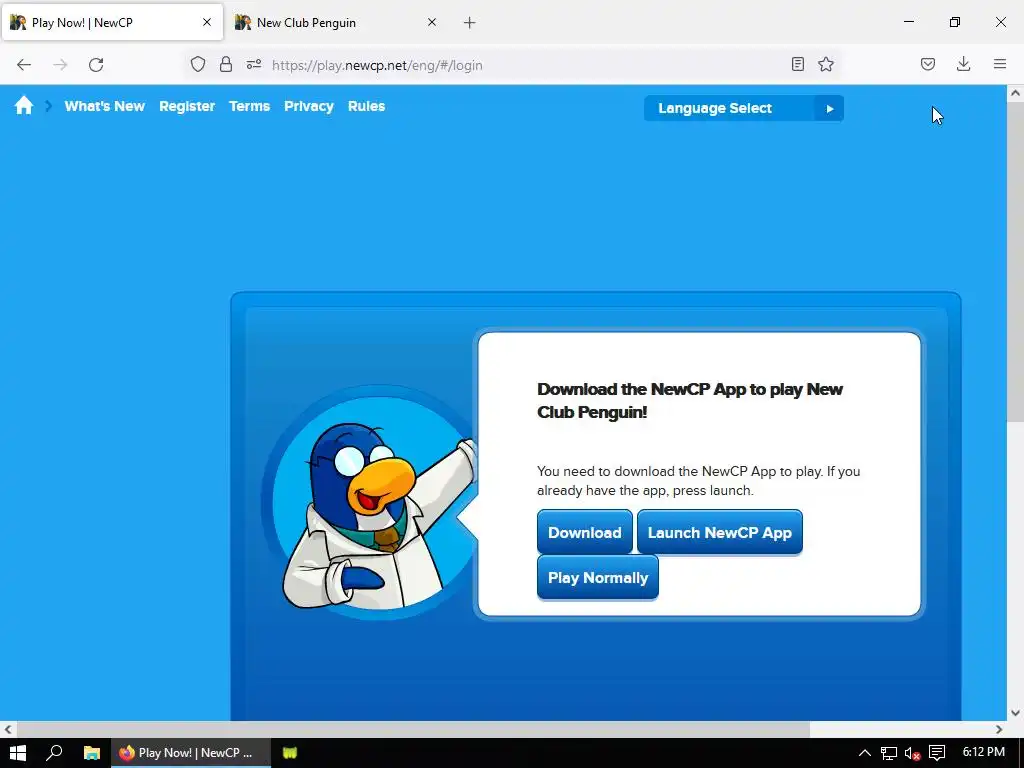Click the 6:12 PM taskbar clock
Screen dimensions: 1024x768
point(984,752)
